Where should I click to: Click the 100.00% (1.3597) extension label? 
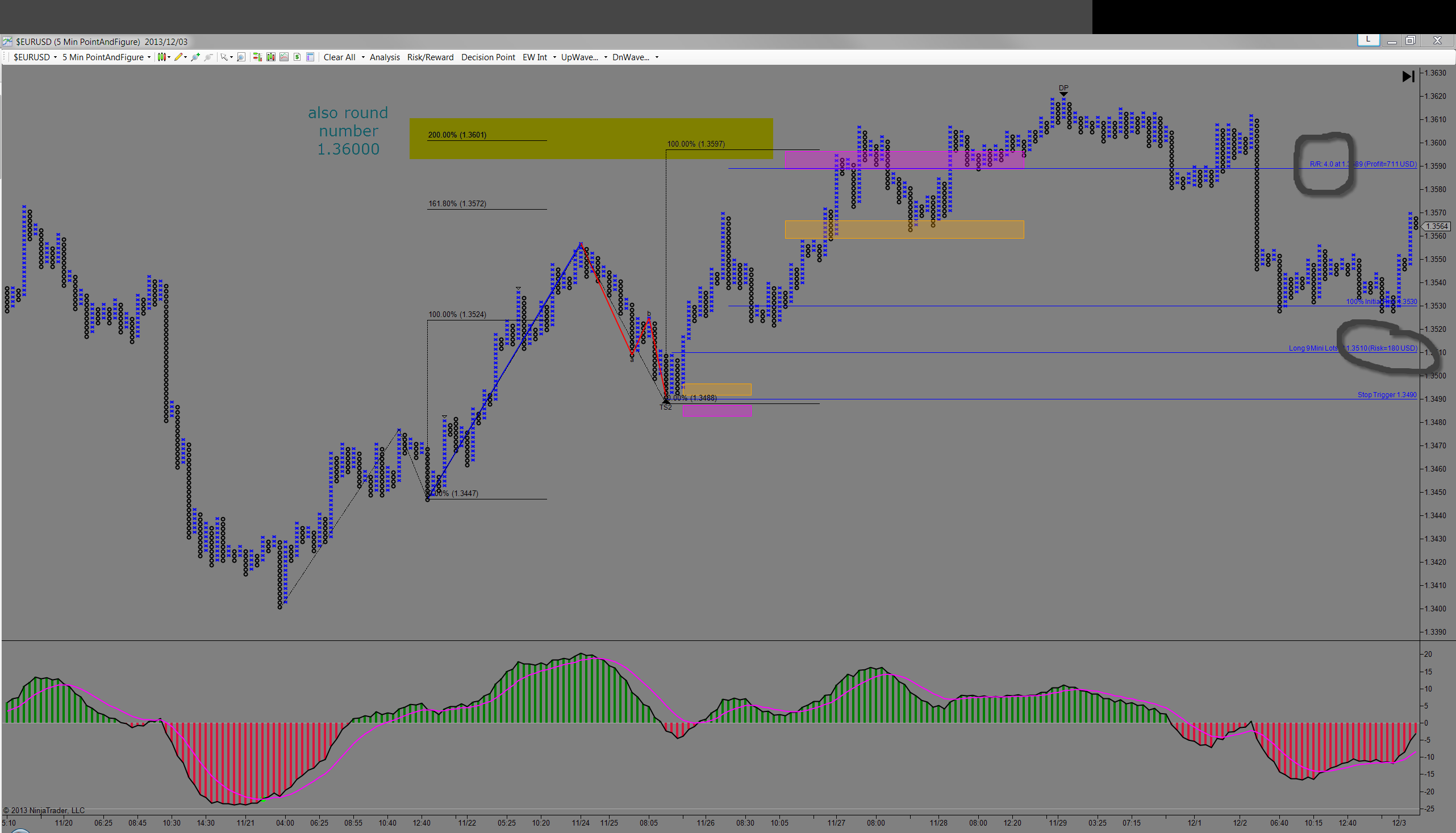[x=696, y=144]
